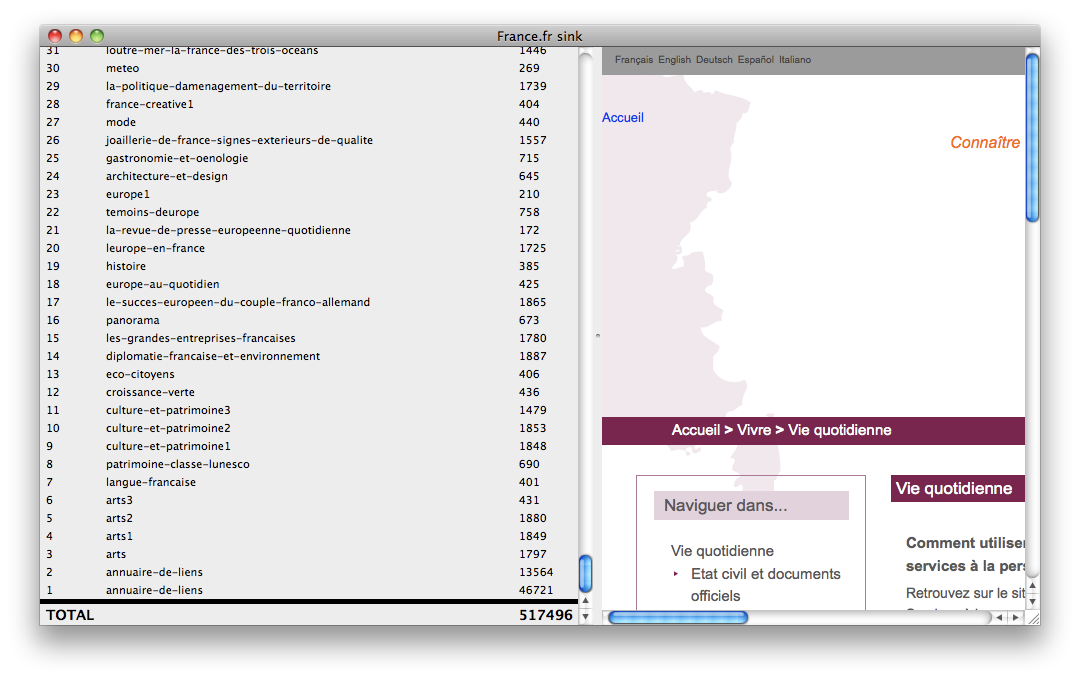The width and height of the screenshot is (1080, 680).
Task: Open Etat civil et documents officiels
Action: (765, 574)
